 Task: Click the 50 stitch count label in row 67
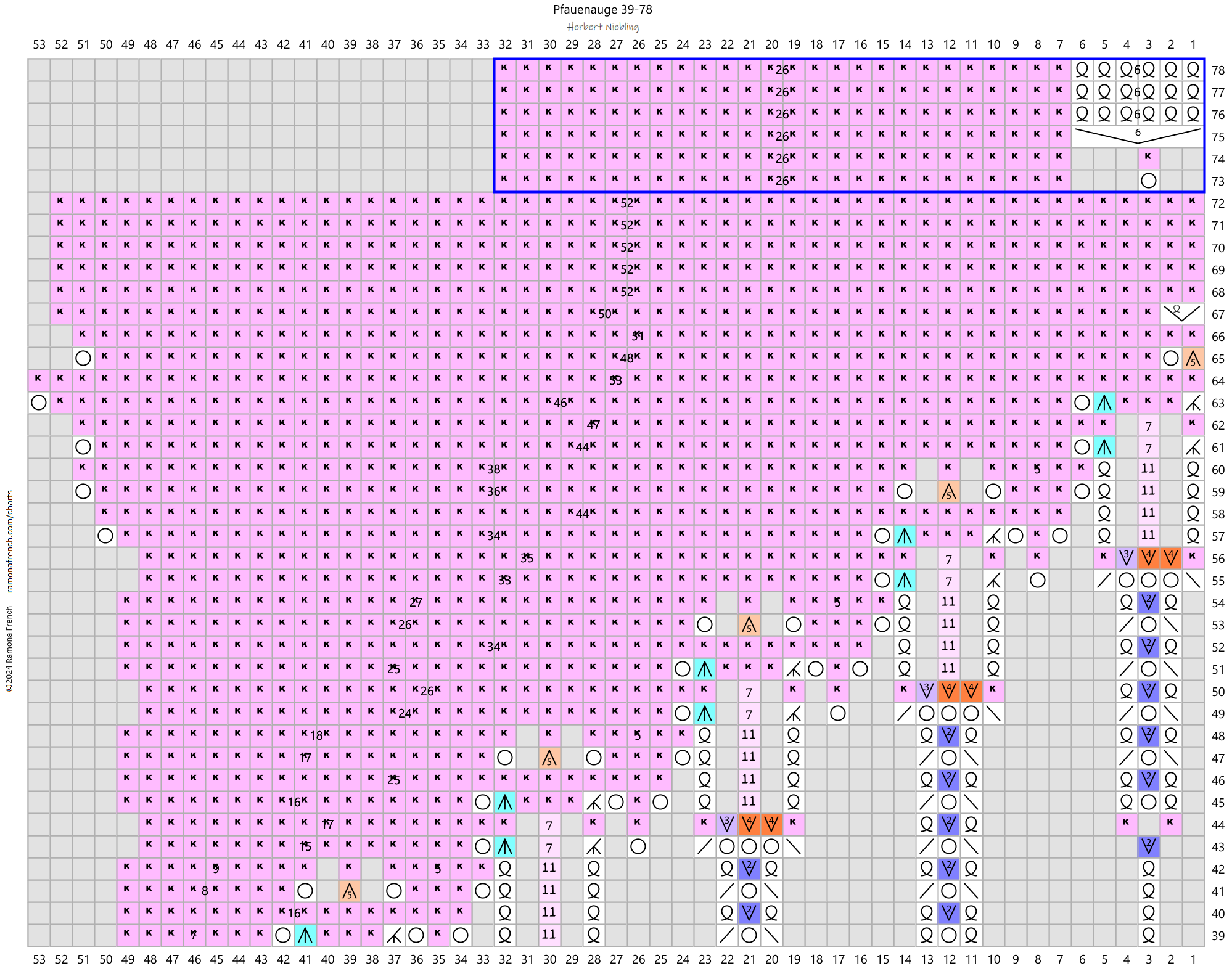(x=604, y=314)
